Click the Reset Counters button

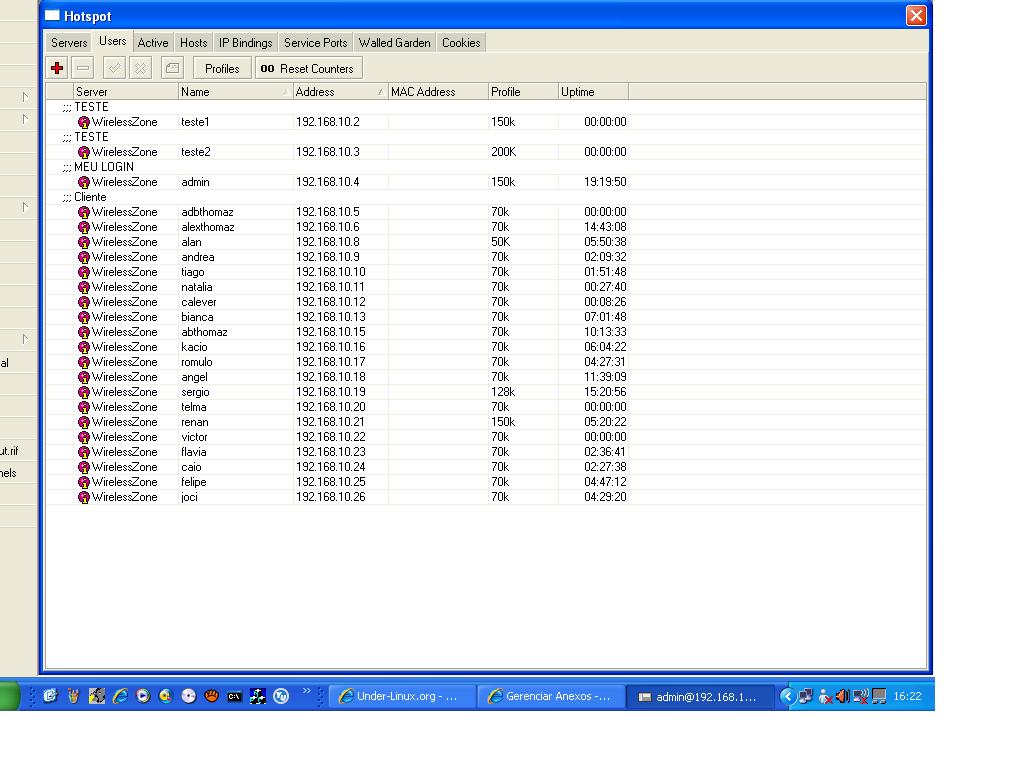[309, 69]
